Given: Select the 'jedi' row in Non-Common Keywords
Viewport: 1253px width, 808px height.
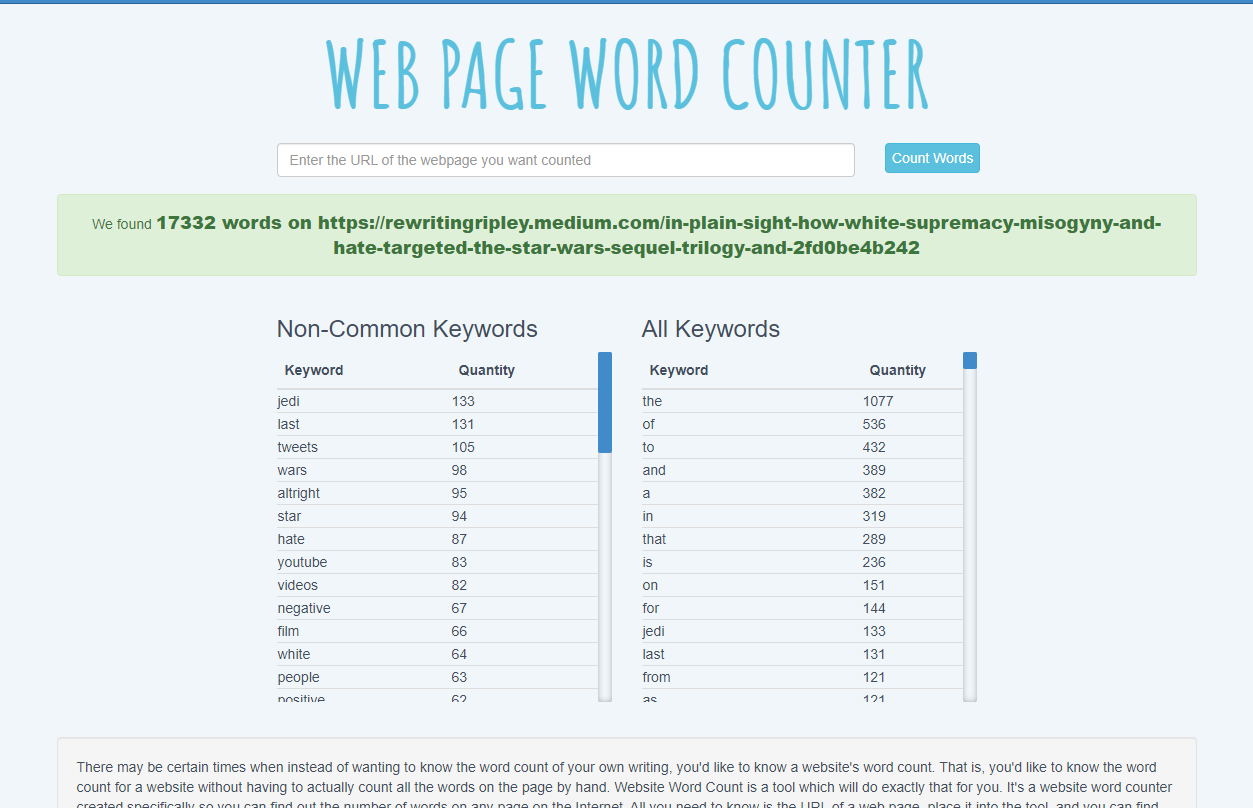Looking at the screenshot, I should pyautogui.click(x=437, y=401).
